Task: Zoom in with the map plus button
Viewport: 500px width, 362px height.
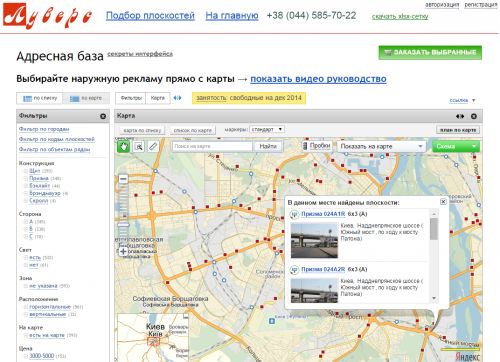Action: click(123, 251)
